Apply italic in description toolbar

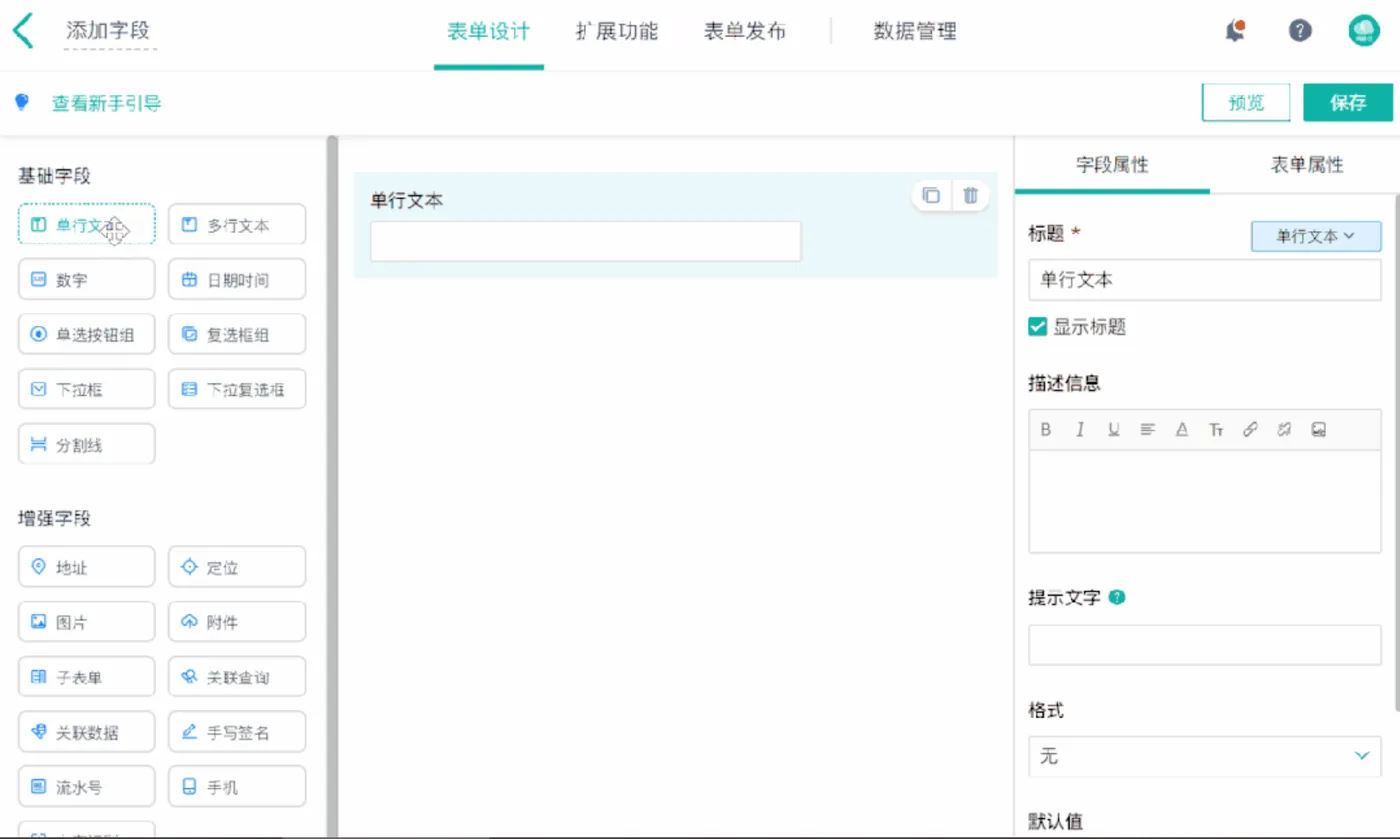[1080, 430]
